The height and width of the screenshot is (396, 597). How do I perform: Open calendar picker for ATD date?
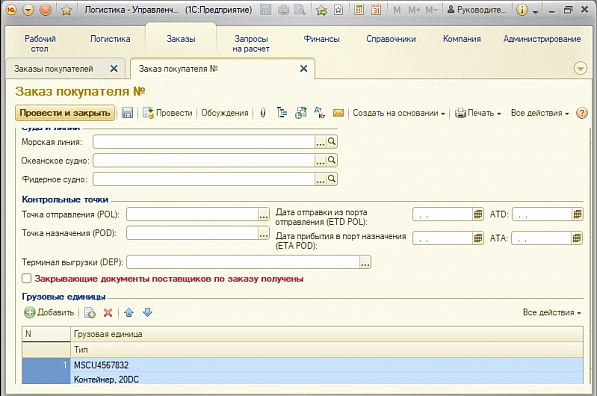click(577, 214)
